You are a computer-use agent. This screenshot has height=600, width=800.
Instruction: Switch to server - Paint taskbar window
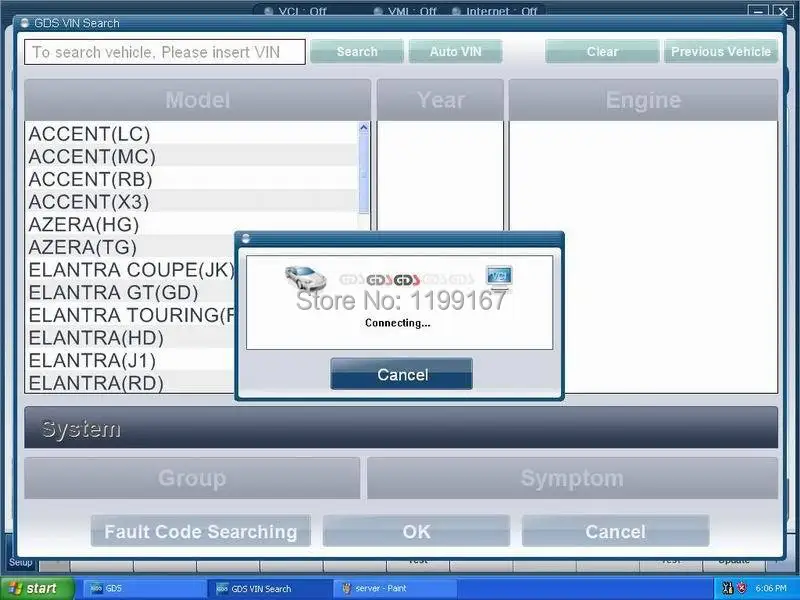click(395, 588)
